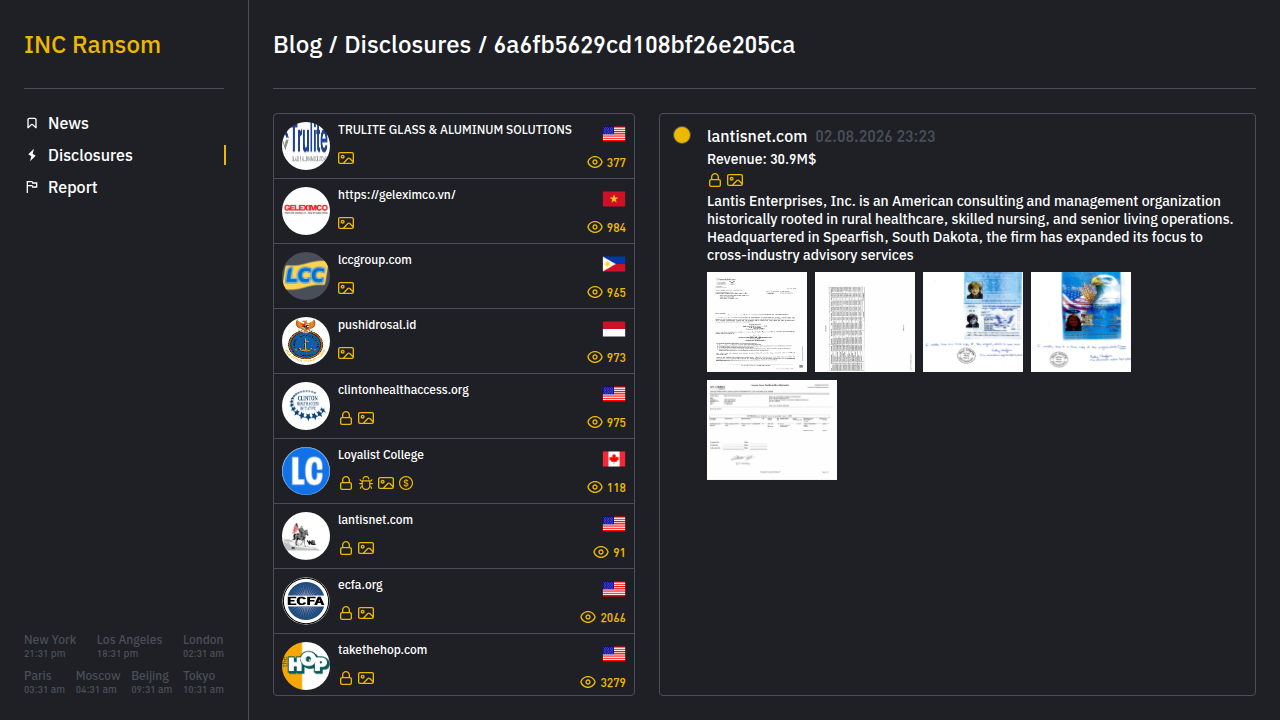Click the 975 view count

(x=616, y=423)
